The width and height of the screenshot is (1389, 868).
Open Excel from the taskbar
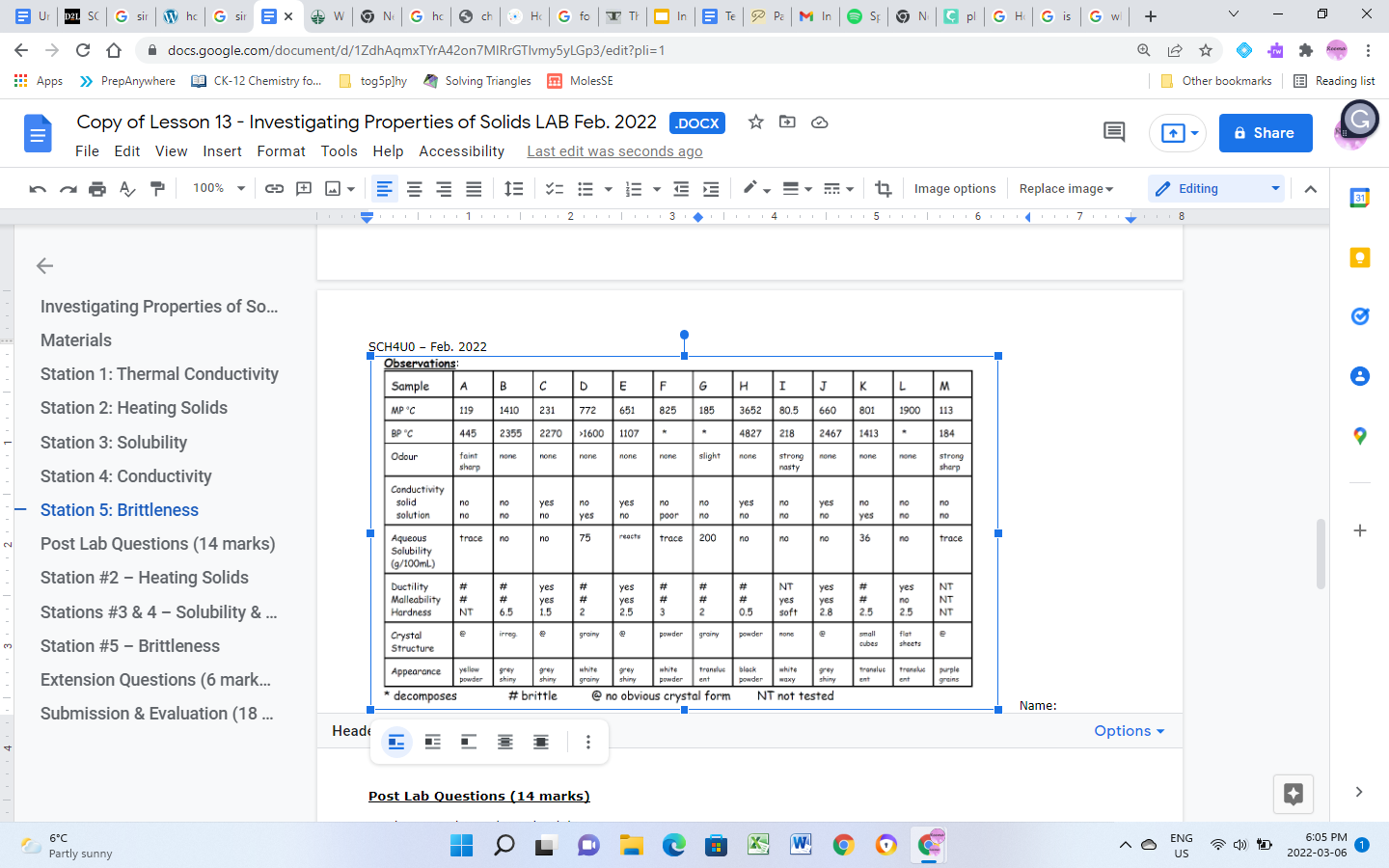coord(758,845)
